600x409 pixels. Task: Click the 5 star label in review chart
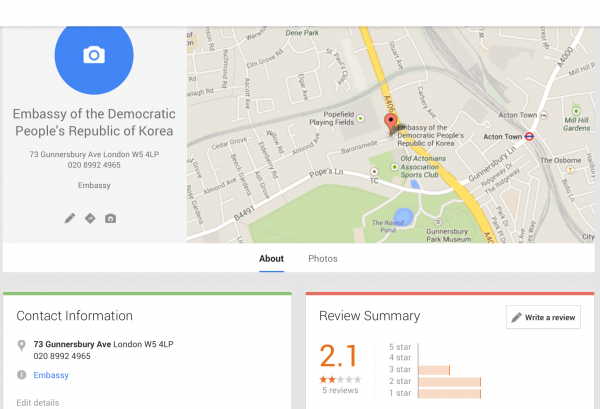(400, 347)
